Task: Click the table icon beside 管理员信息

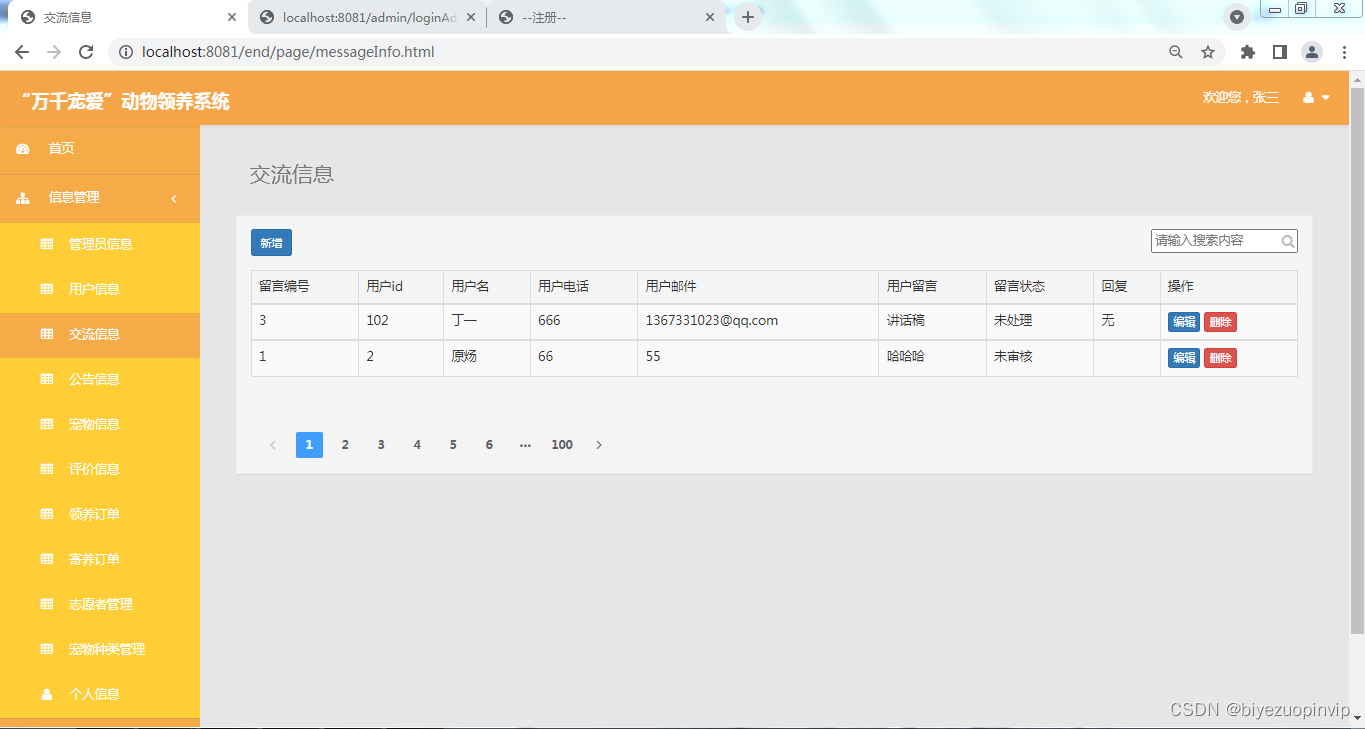Action: point(46,244)
